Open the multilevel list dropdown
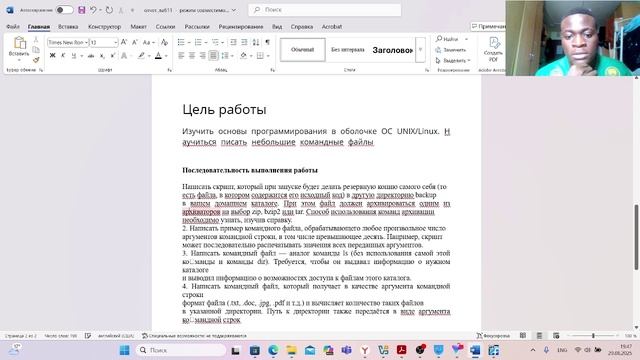 (222, 42)
